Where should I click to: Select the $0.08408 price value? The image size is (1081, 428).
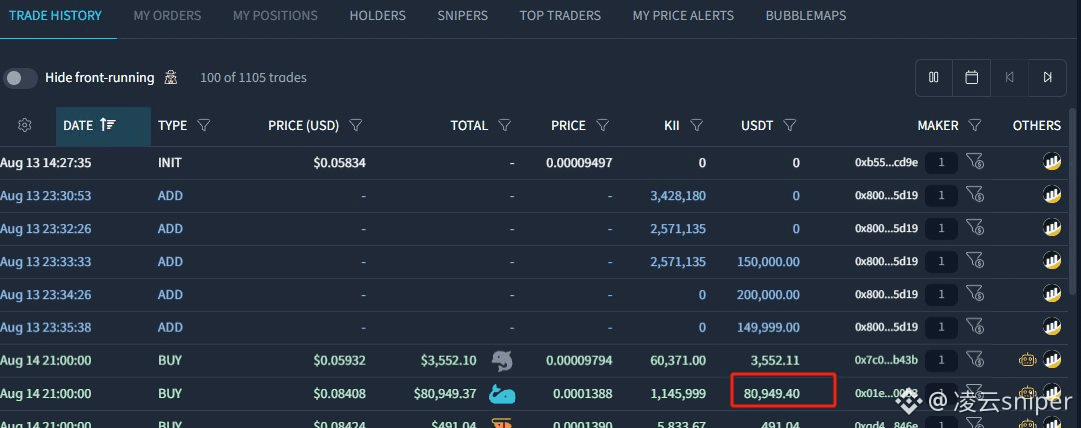pyautogui.click(x=339, y=394)
